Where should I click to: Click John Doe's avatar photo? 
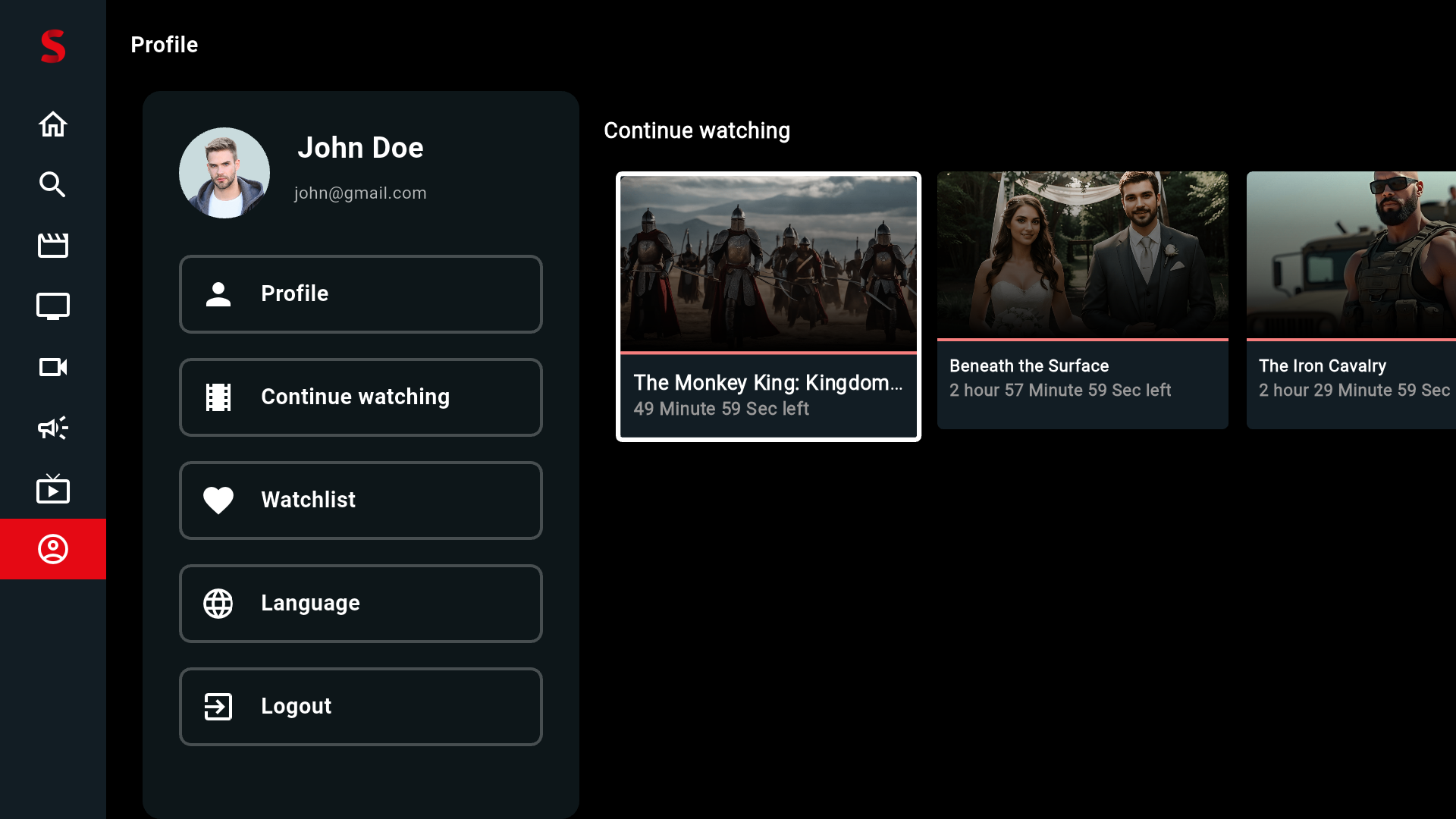[224, 172]
